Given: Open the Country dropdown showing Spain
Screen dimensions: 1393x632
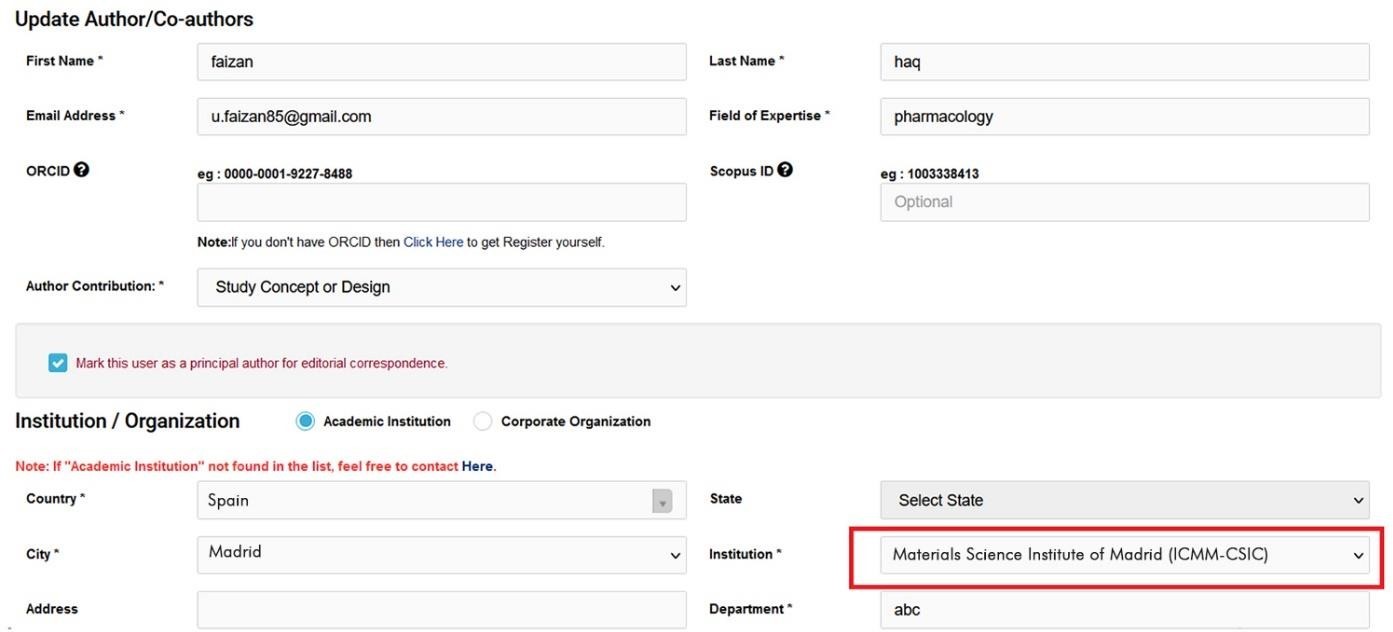Looking at the screenshot, I should point(441,500).
